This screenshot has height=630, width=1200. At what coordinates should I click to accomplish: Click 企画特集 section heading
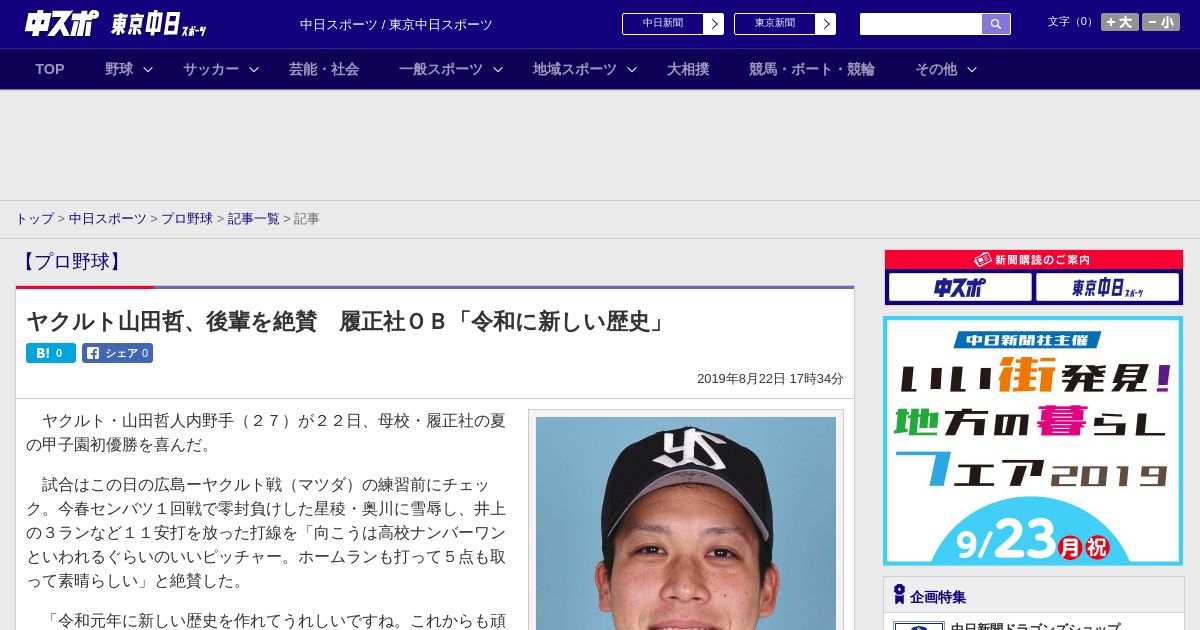point(938,597)
